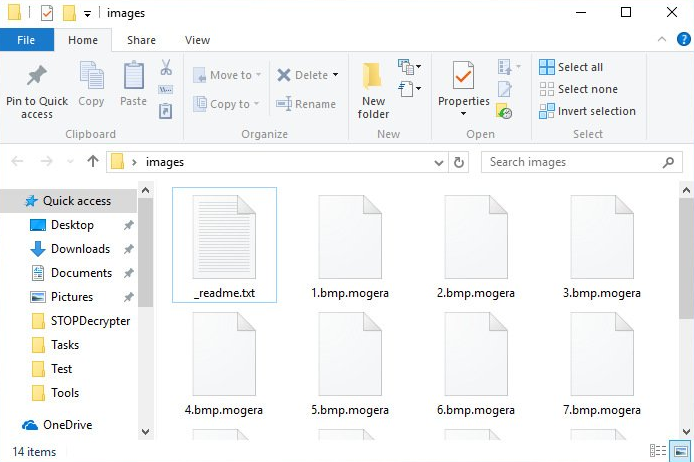Switch to the View tab
The height and width of the screenshot is (462, 694).
pyautogui.click(x=197, y=40)
